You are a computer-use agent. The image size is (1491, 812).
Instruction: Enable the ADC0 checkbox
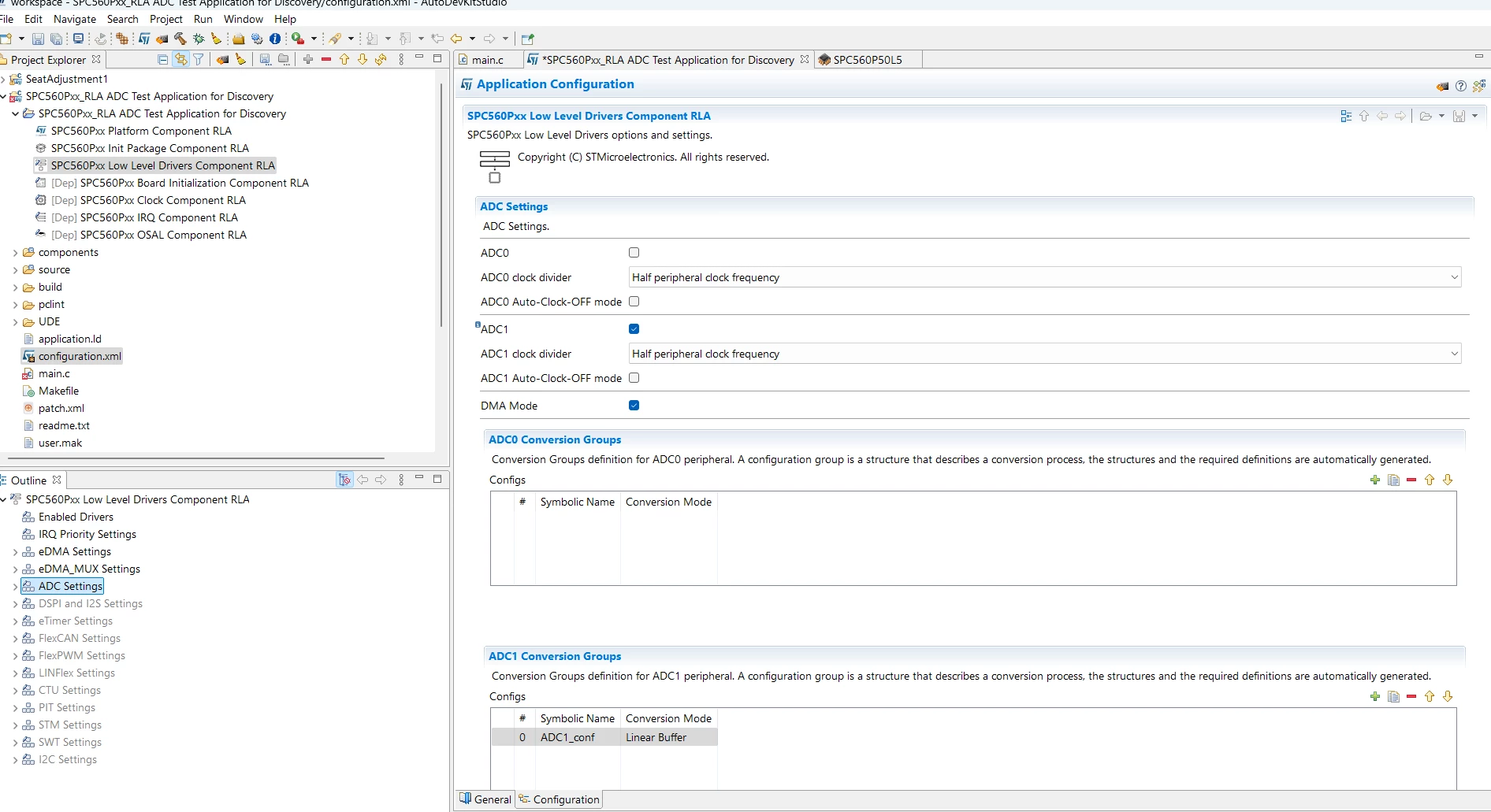pos(634,253)
